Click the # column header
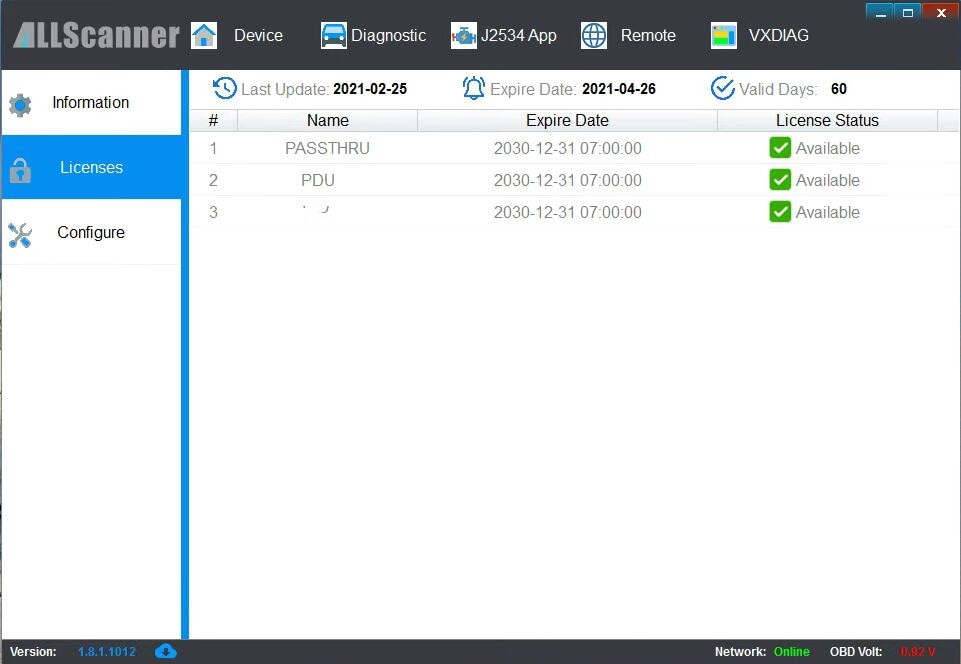961x664 pixels. 213,120
